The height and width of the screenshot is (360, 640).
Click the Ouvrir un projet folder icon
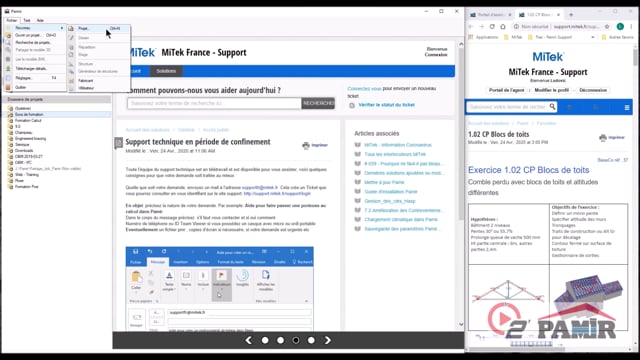click(8, 35)
